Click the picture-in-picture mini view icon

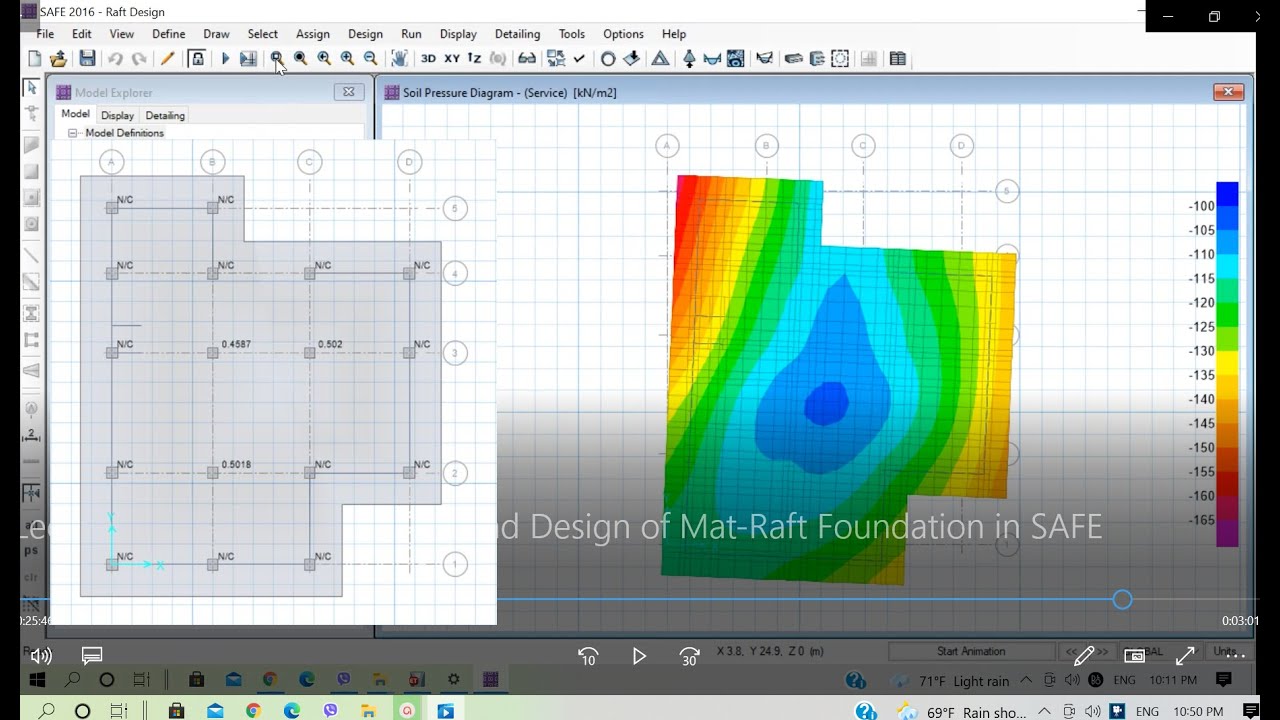click(1134, 656)
